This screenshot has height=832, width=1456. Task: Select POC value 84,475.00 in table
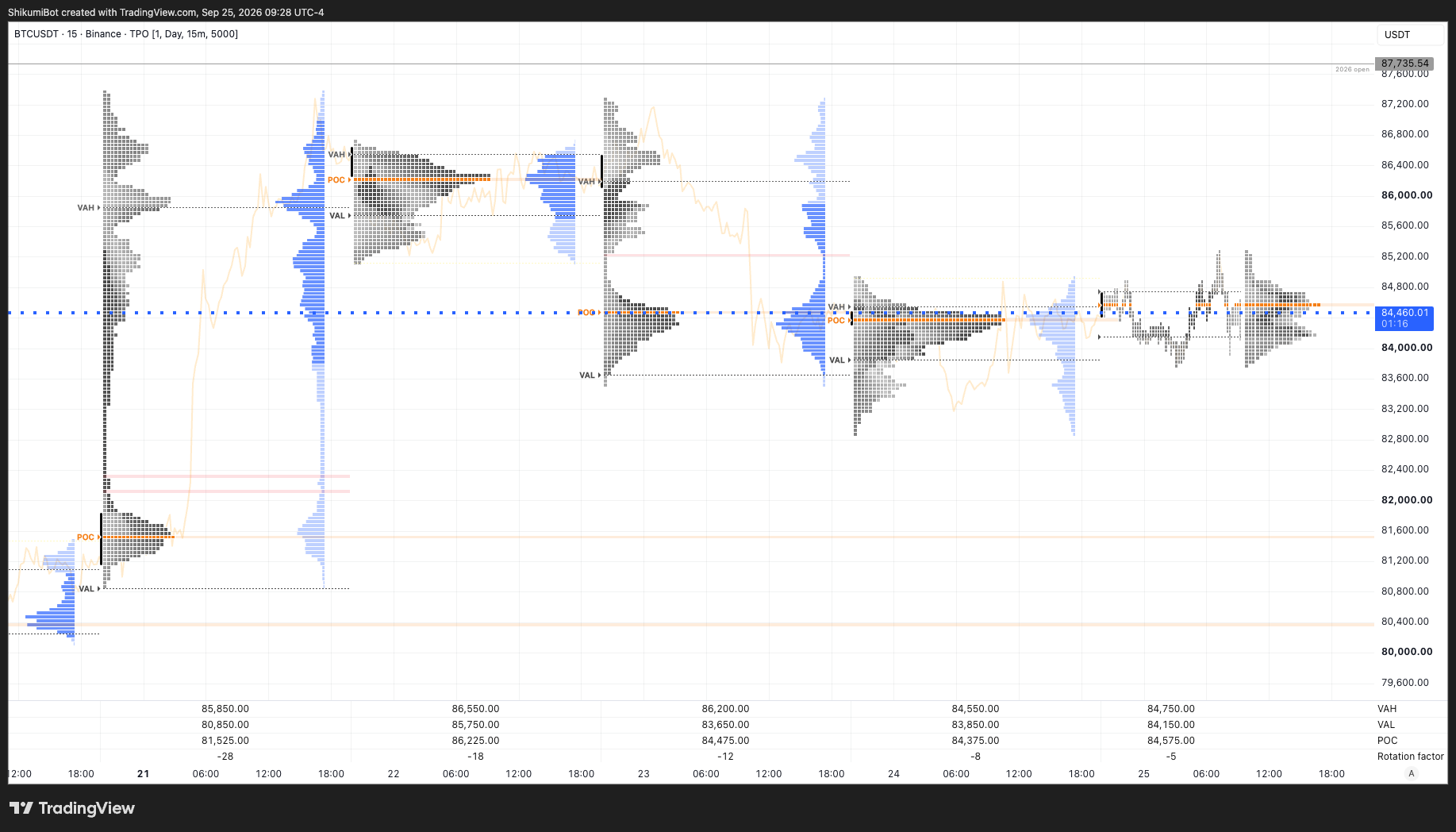(x=725, y=741)
